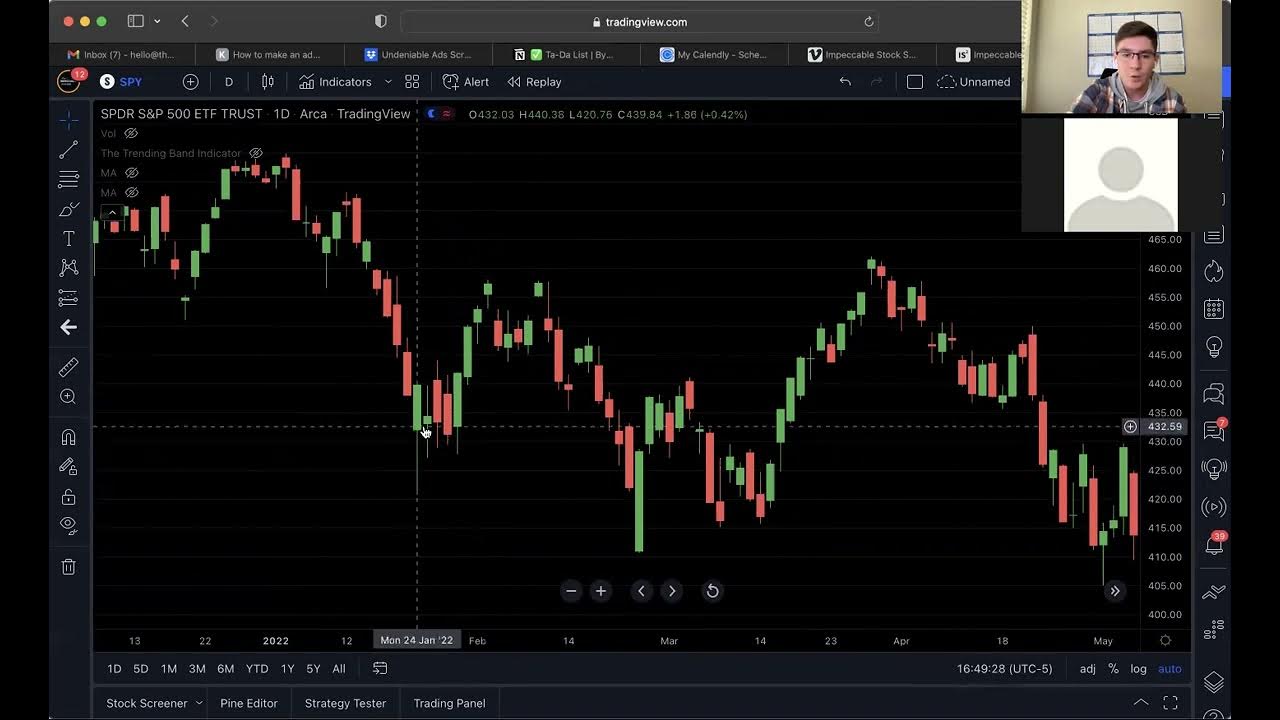Select the brush drawing tool
Viewport: 1280px width, 720px height.
click(x=68, y=209)
